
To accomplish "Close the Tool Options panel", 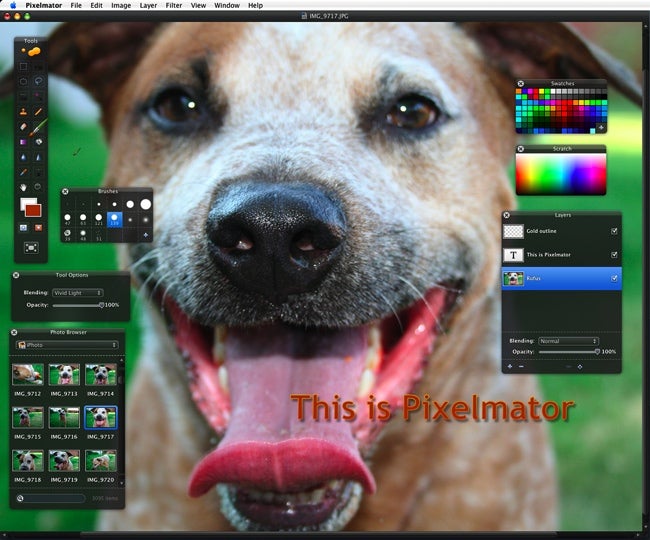I will 16,275.
